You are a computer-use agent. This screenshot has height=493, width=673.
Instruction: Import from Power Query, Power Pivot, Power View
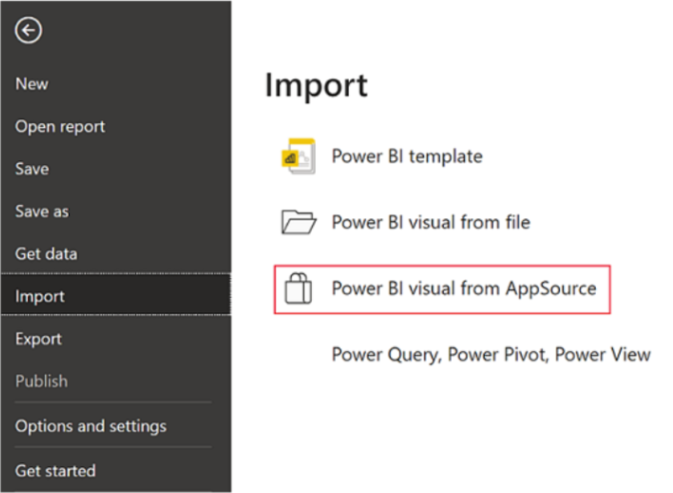tap(490, 354)
